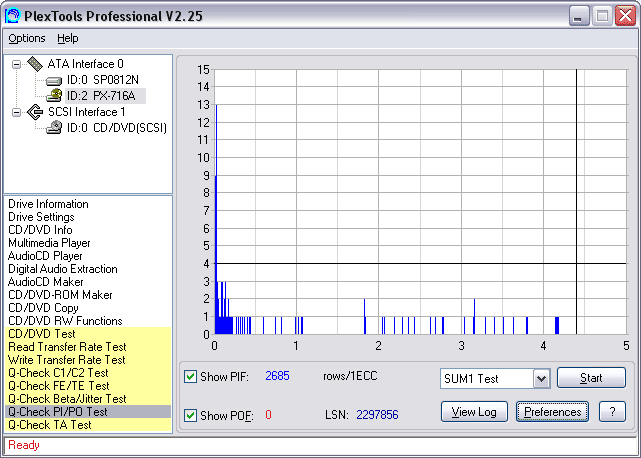
Task: Open Drive Information
Action: pos(48,204)
